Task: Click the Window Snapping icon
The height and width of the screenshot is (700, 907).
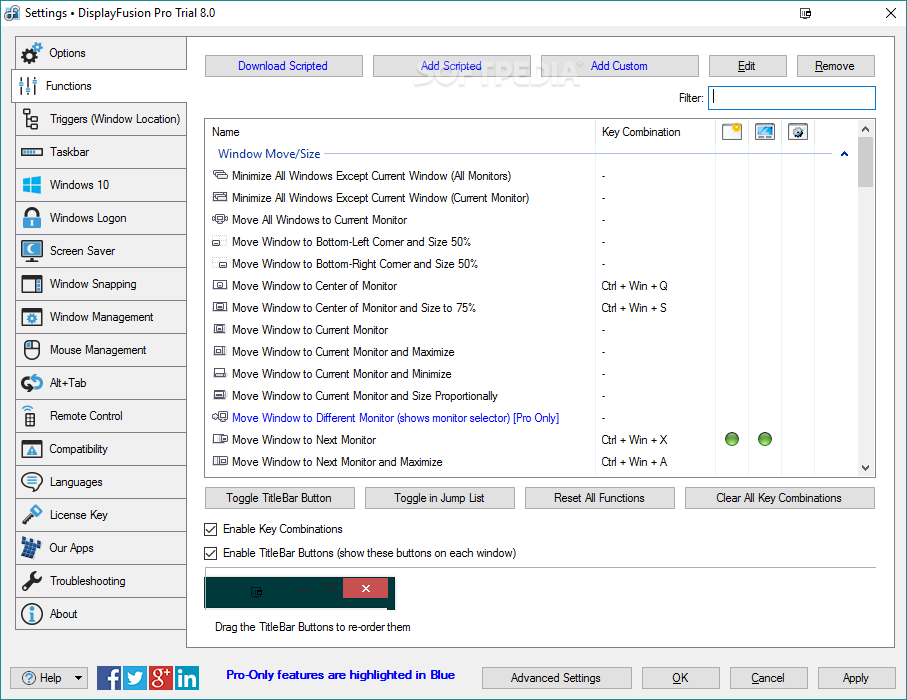Action: [32, 284]
